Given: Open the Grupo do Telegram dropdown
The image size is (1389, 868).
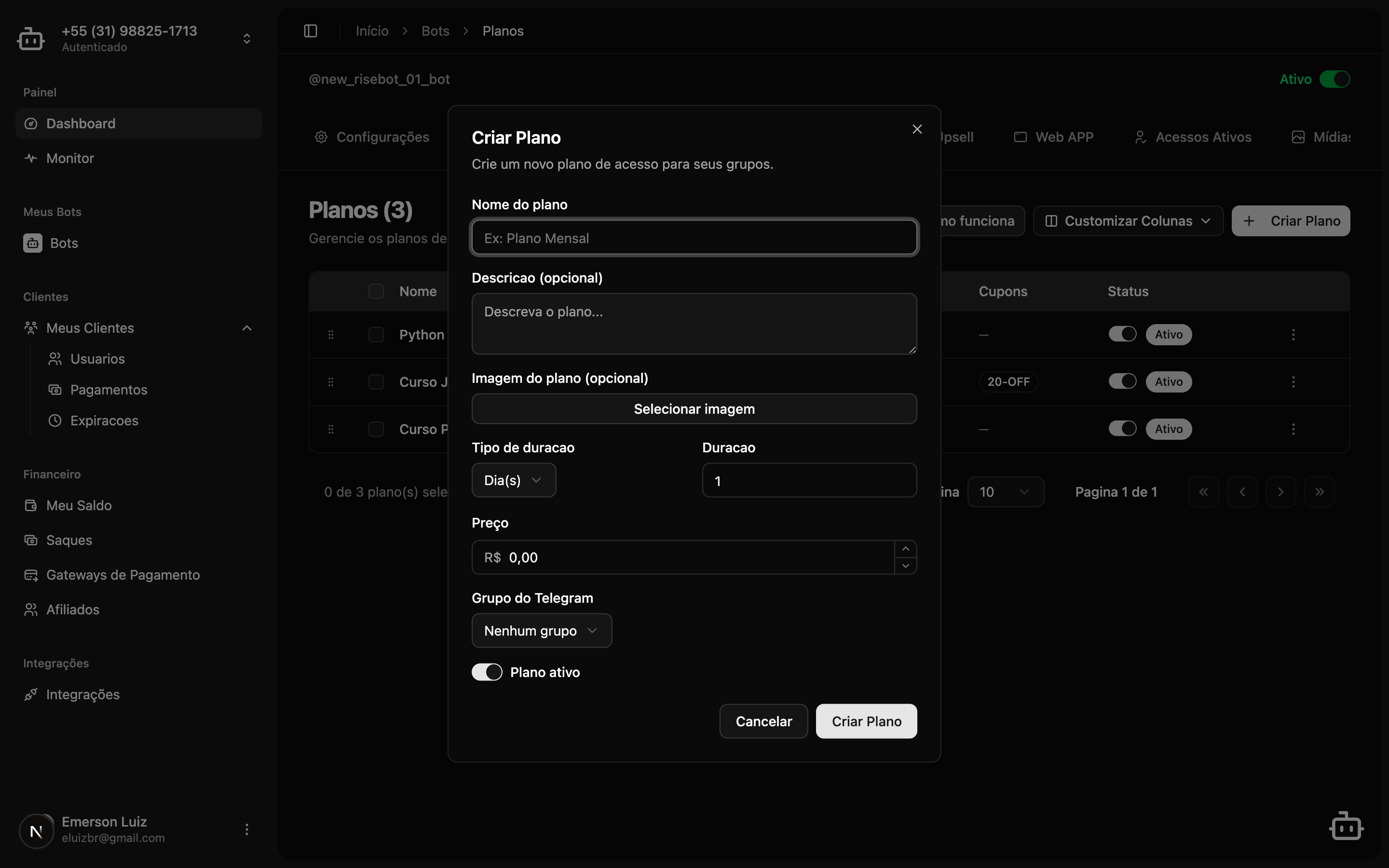Looking at the screenshot, I should (x=542, y=631).
